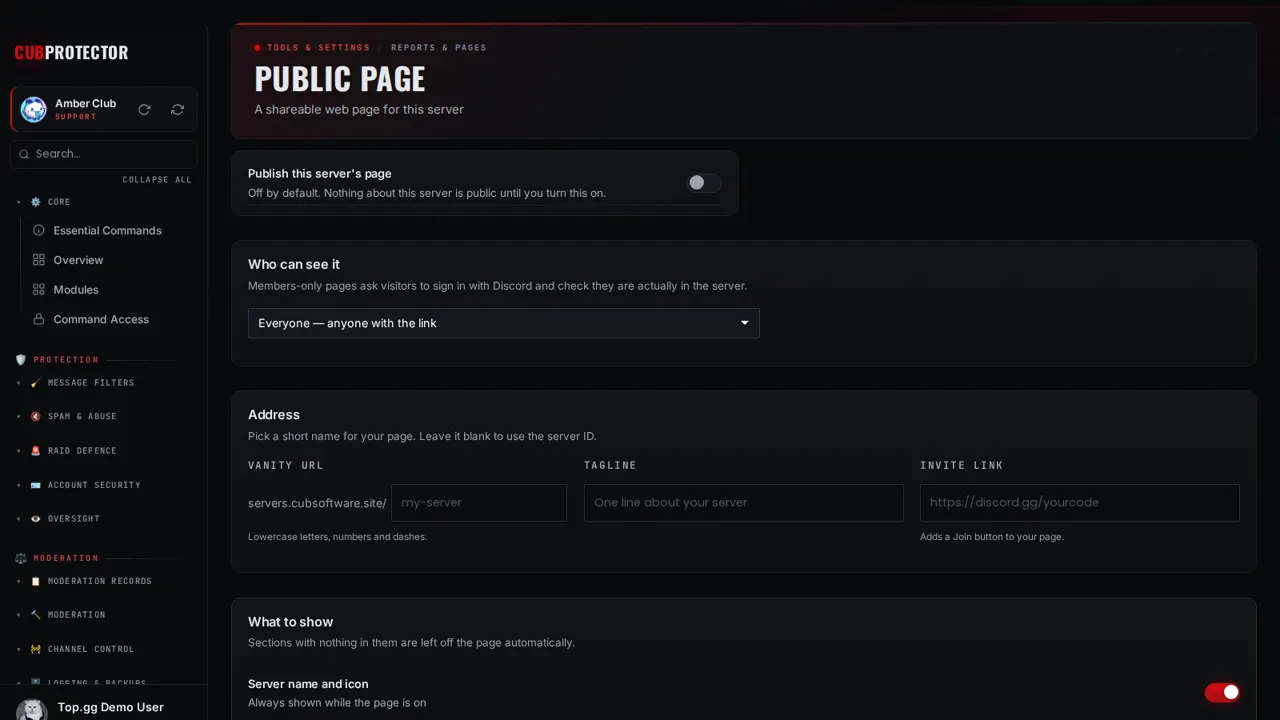The image size is (1280, 720).
Task: Click the eye icon for Oversight
Action: [36, 519]
